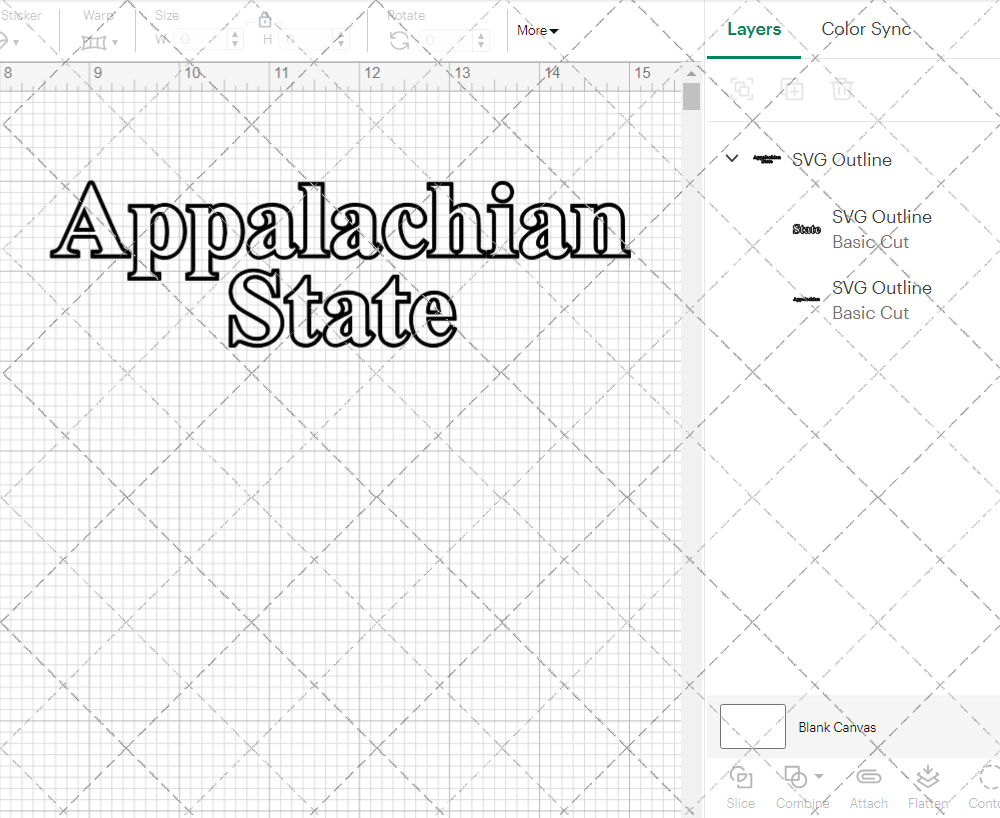
Task: Open the Contour tool
Action: [986, 785]
